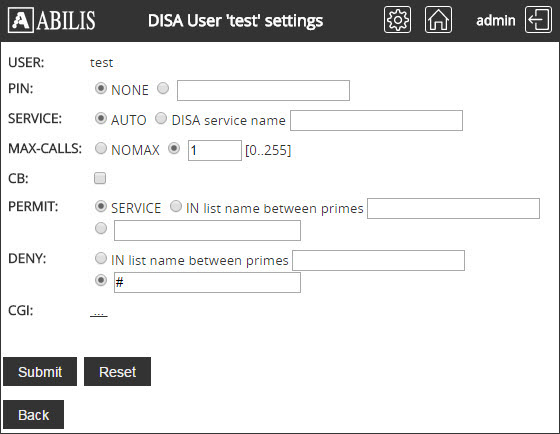Choose SERVICE AUTO option
The image size is (560, 434).
[101, 118]
